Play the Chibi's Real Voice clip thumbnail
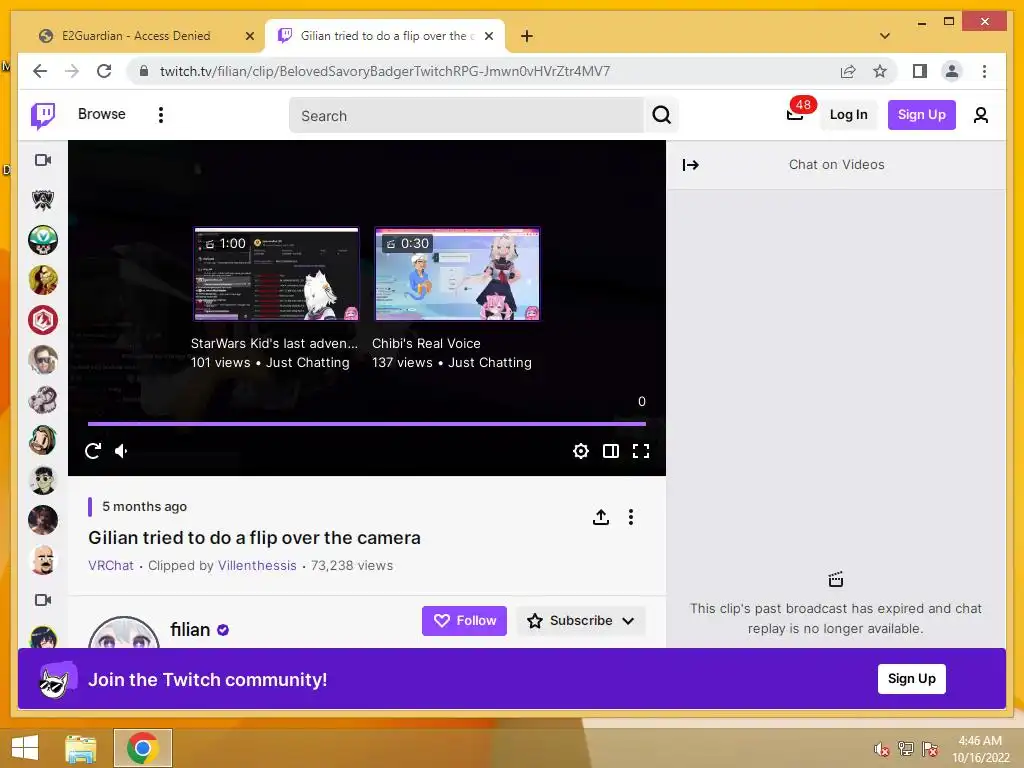Screen dimensions: 1024x768 [x=457, y=274]
